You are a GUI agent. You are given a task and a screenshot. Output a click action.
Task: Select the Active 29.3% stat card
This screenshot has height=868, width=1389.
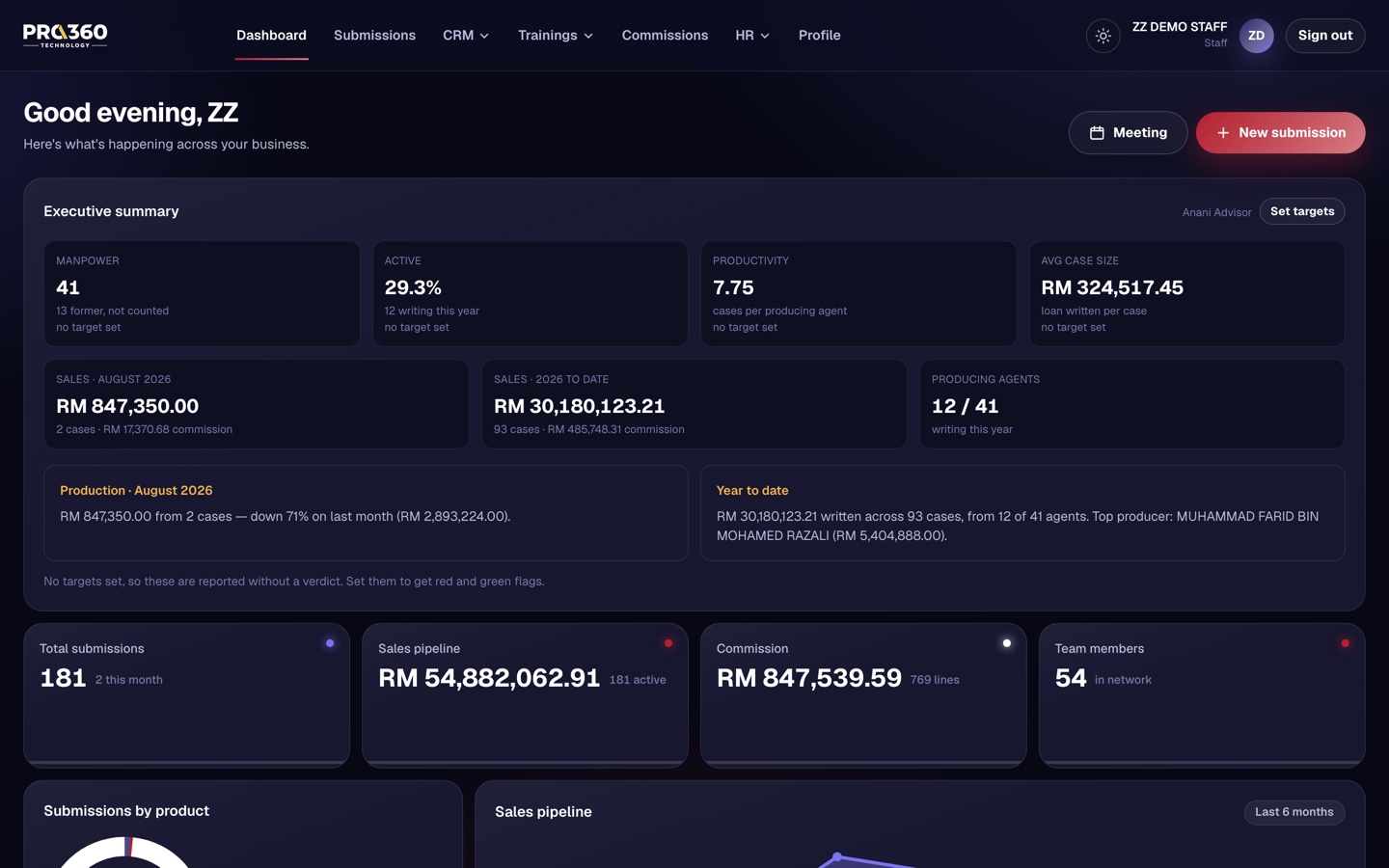click(531, 293)
